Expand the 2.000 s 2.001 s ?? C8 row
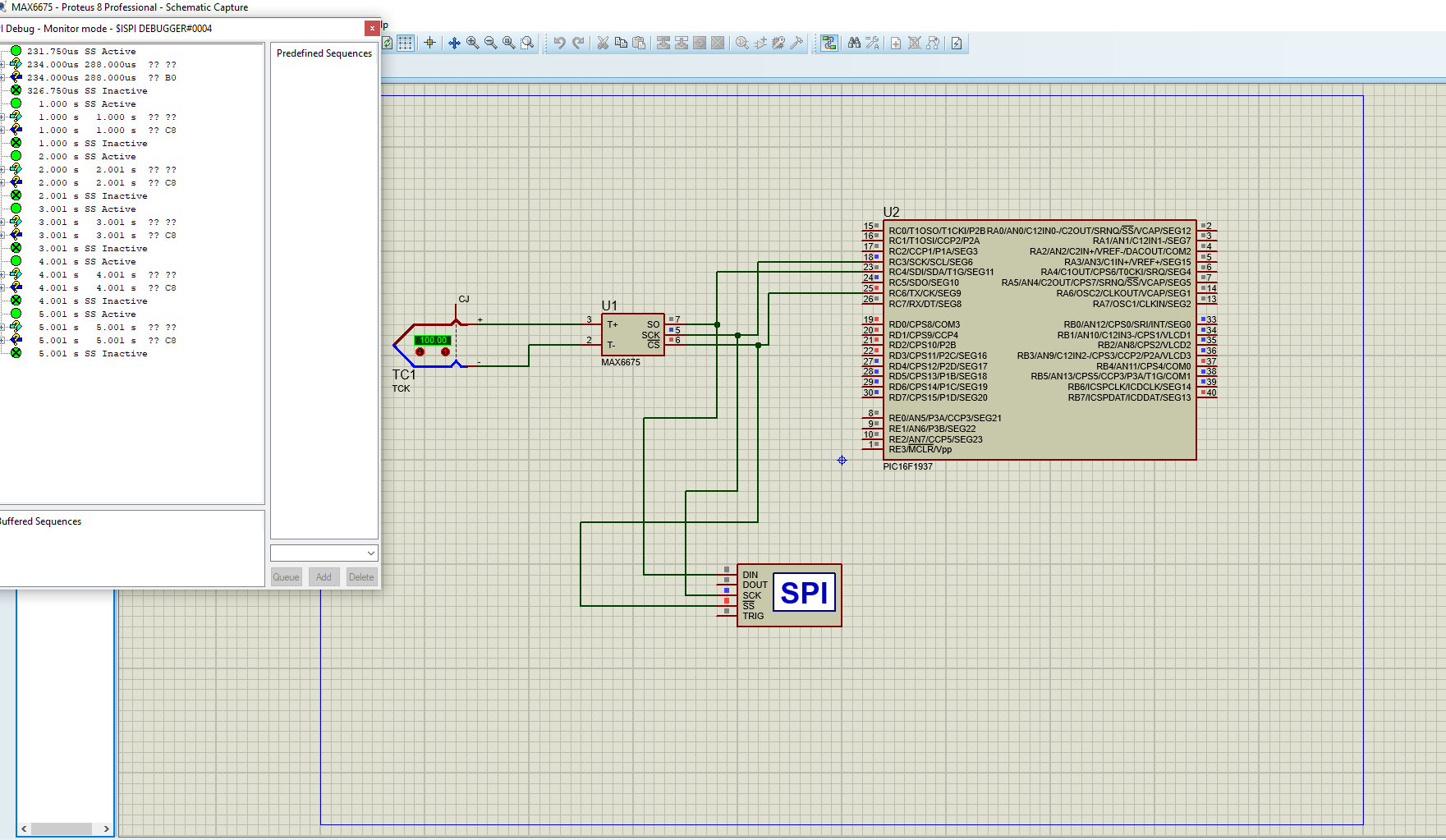Image resolution: width=1446 pixels, height=840 pixels. click(2, 183)
